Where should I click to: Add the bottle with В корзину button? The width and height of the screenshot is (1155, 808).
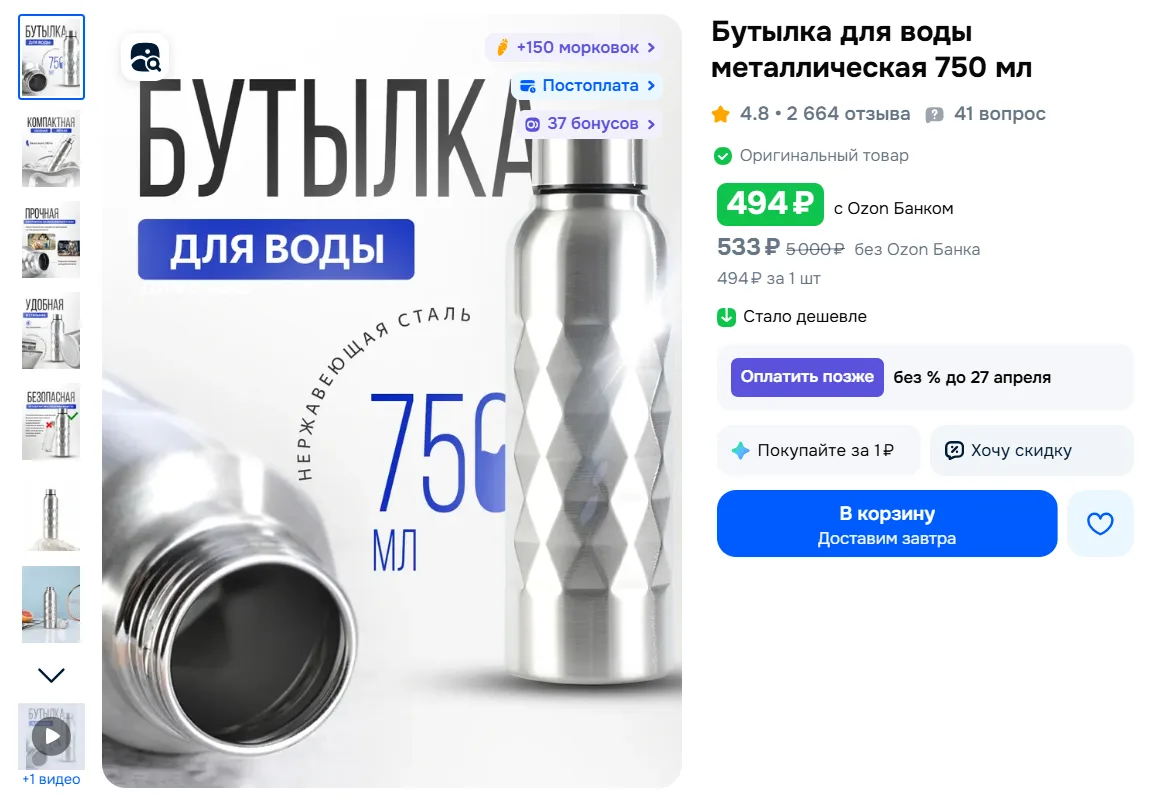coord(887,524)
